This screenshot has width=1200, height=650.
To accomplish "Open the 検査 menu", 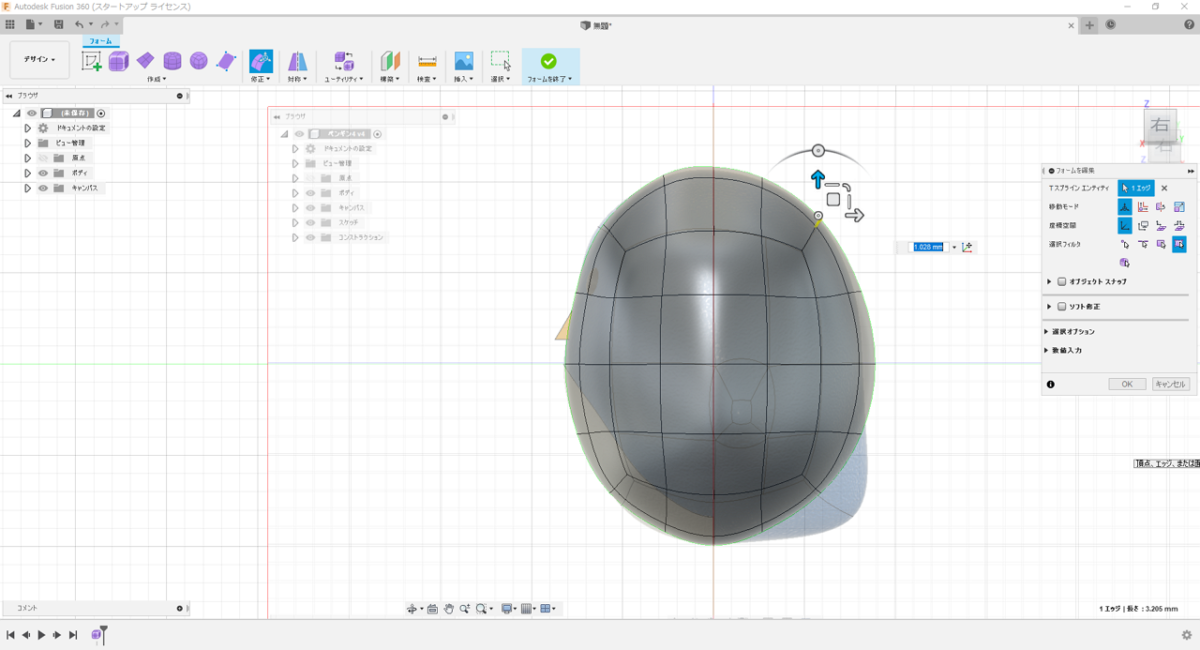I will (427, 78).
